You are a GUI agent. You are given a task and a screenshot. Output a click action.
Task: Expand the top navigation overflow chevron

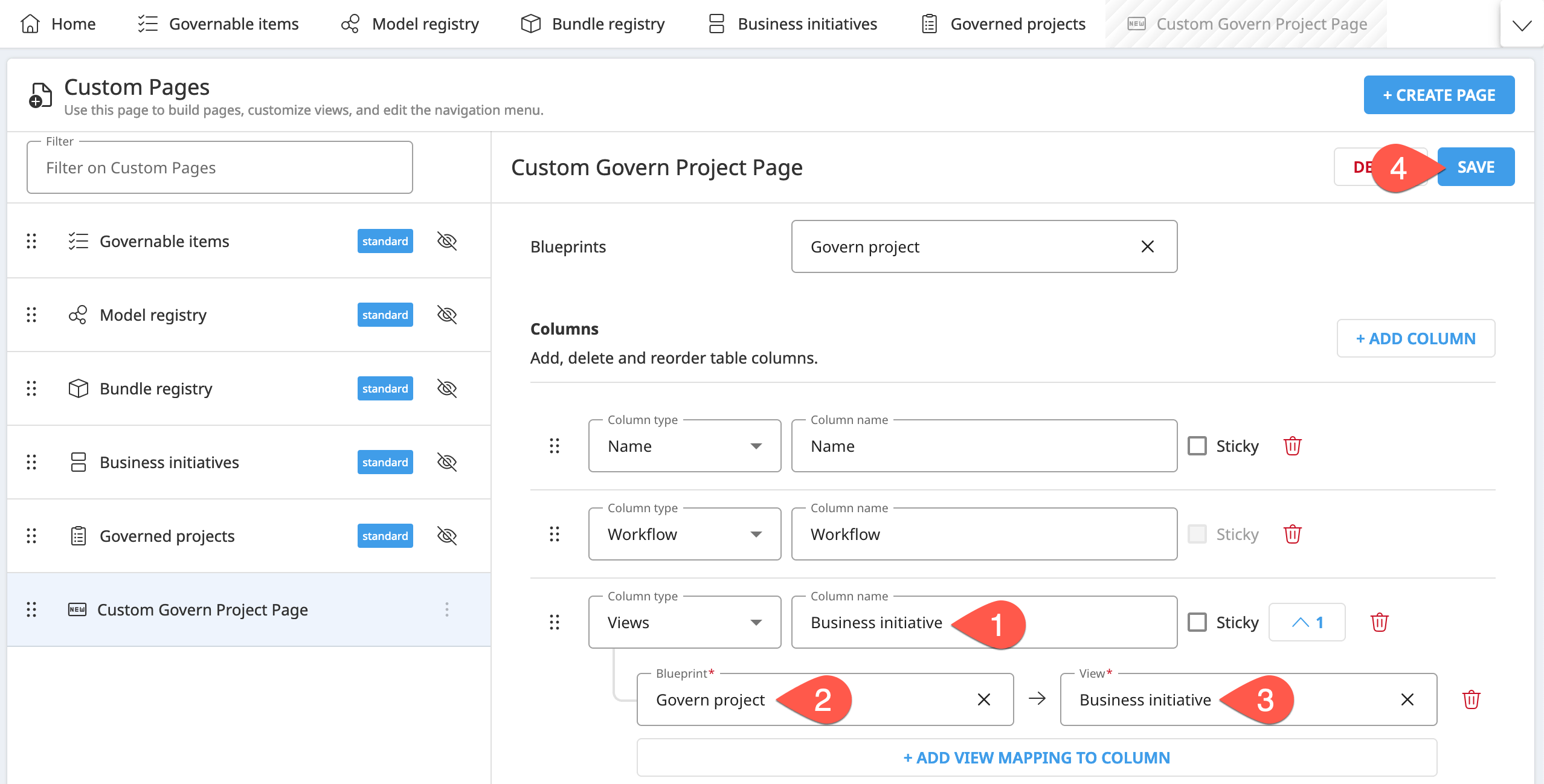pos(1522,25)
